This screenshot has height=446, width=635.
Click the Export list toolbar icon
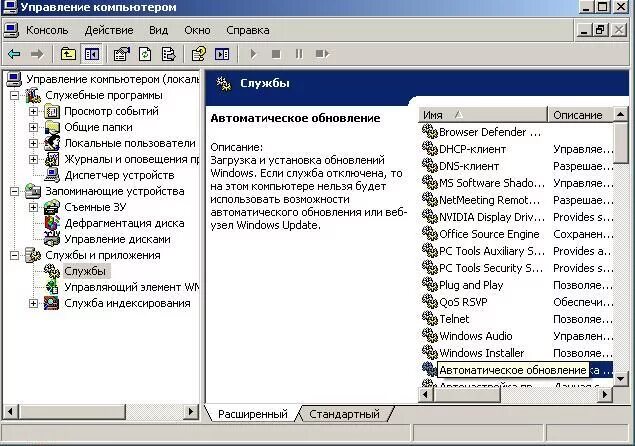pyautogui.click(x=168, y=54)
